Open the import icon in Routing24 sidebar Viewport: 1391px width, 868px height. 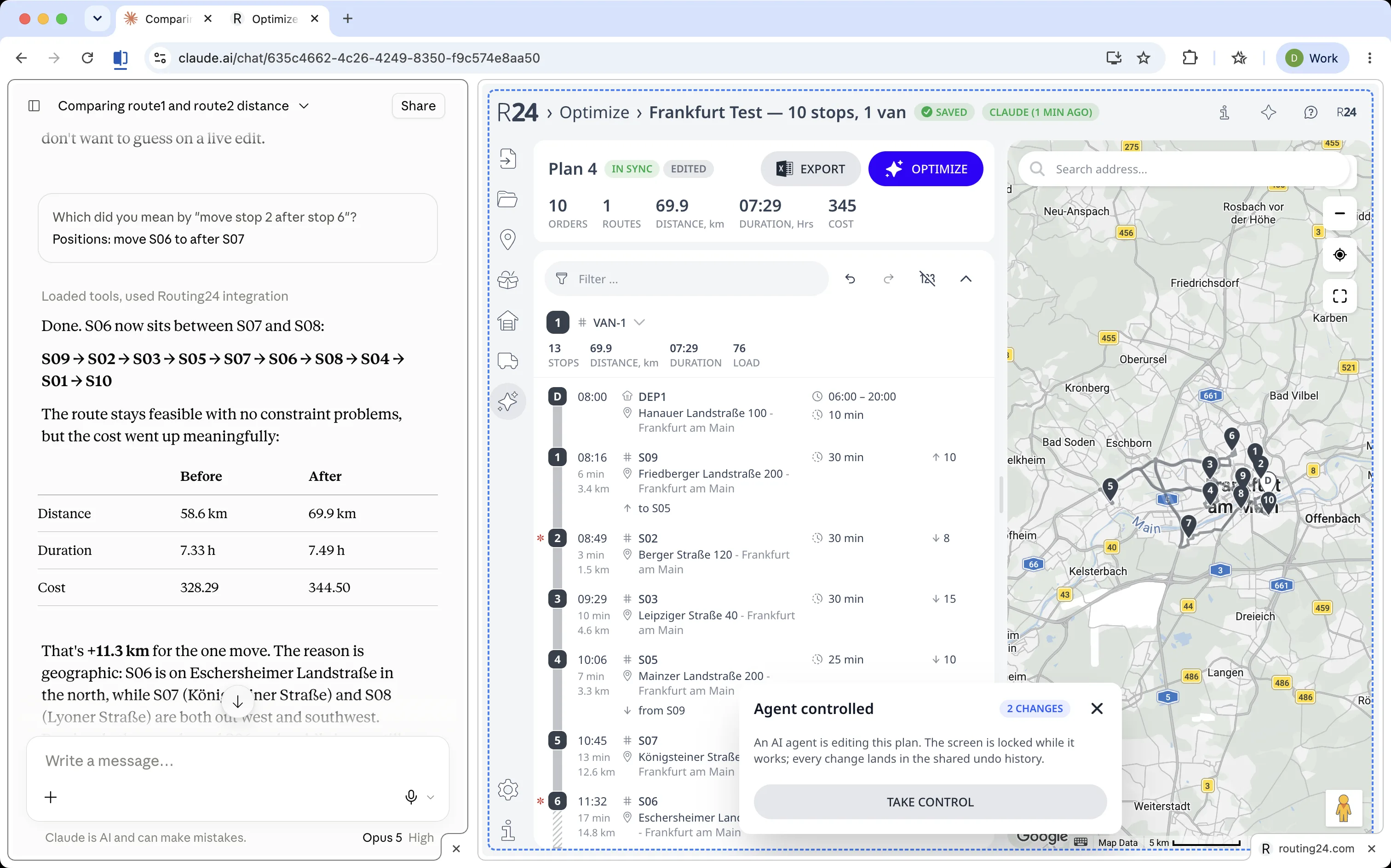tap(508, 159)
